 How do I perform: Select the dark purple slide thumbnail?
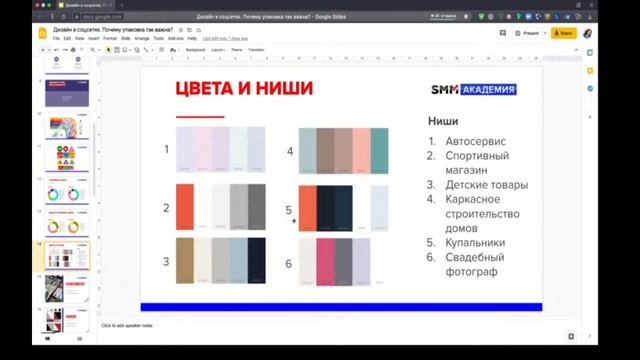[x=67, y=93]
